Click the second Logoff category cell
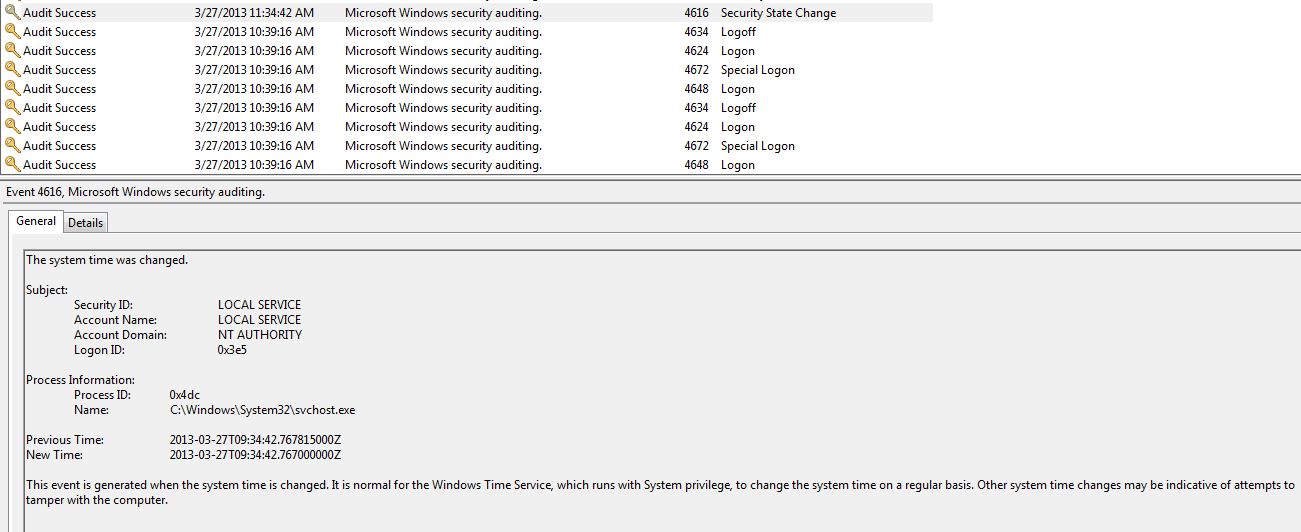1301x532 pixels. click(x=738, y=108)
